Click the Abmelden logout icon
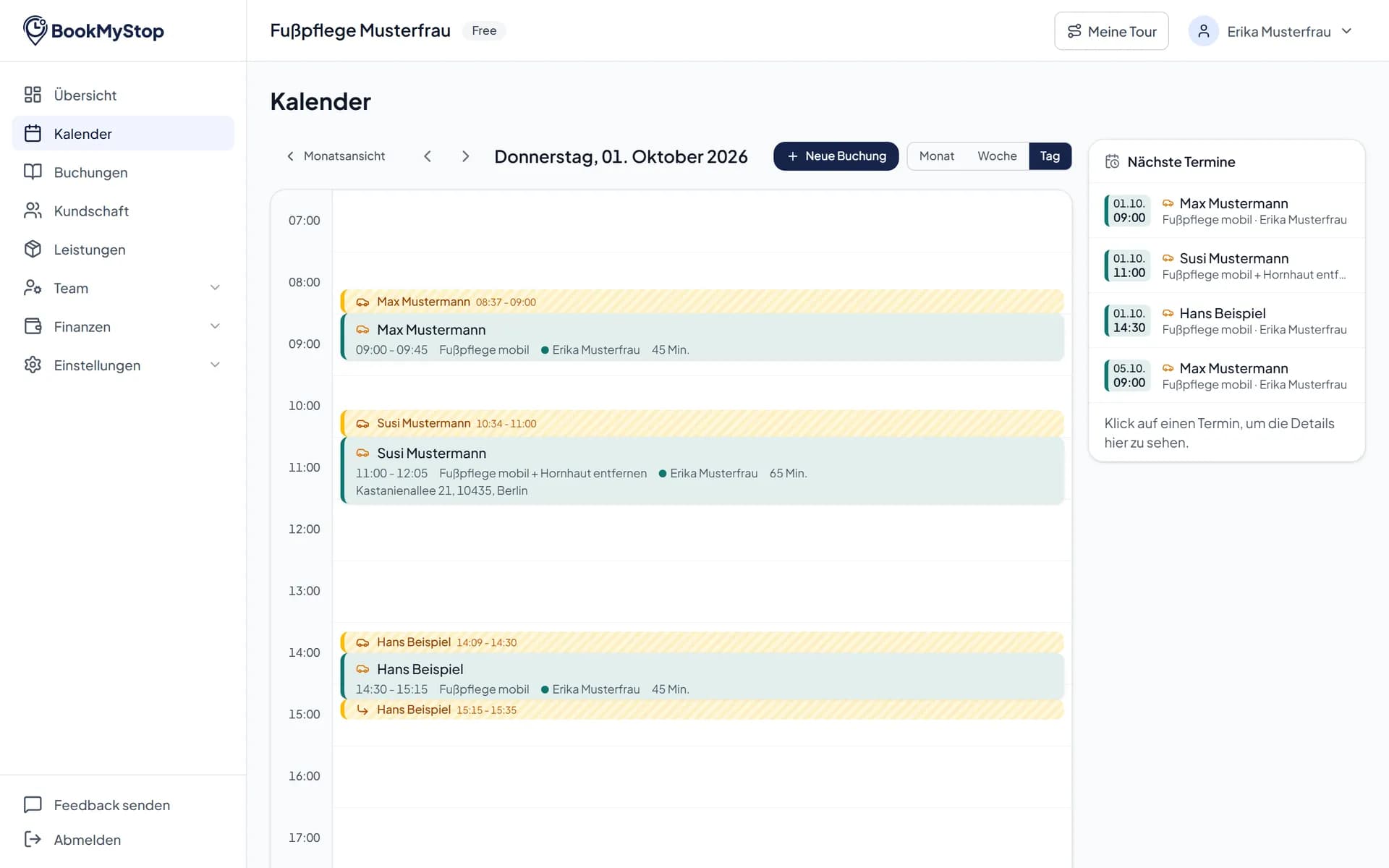This screenshot has width=1389, height=868. pyautogui.click(x=33, y=839)
